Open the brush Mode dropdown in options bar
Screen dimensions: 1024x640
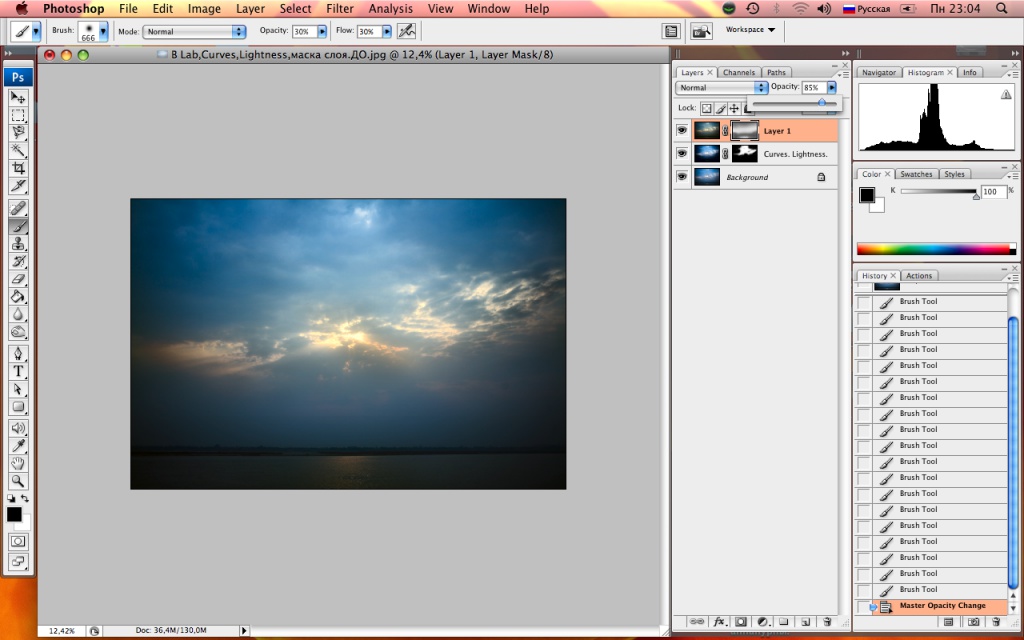[x=195, y=32]
